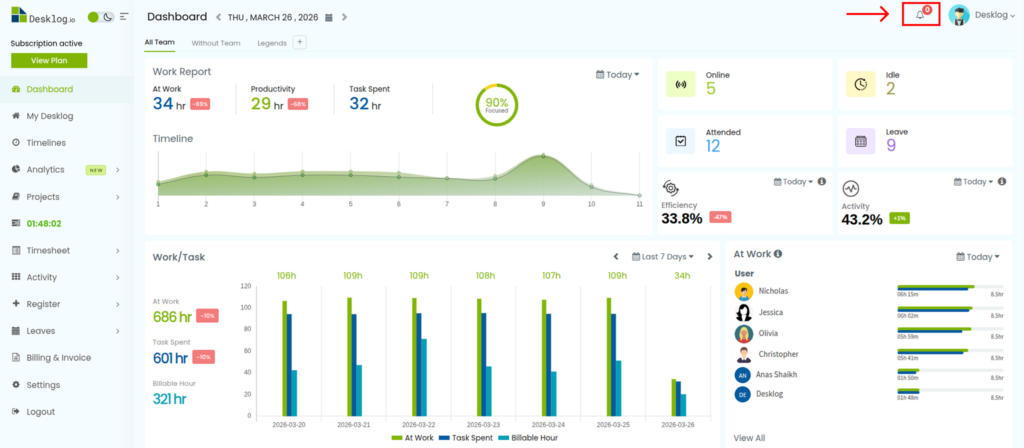
Task: Open the notifications bell icon
Action: 920,15
